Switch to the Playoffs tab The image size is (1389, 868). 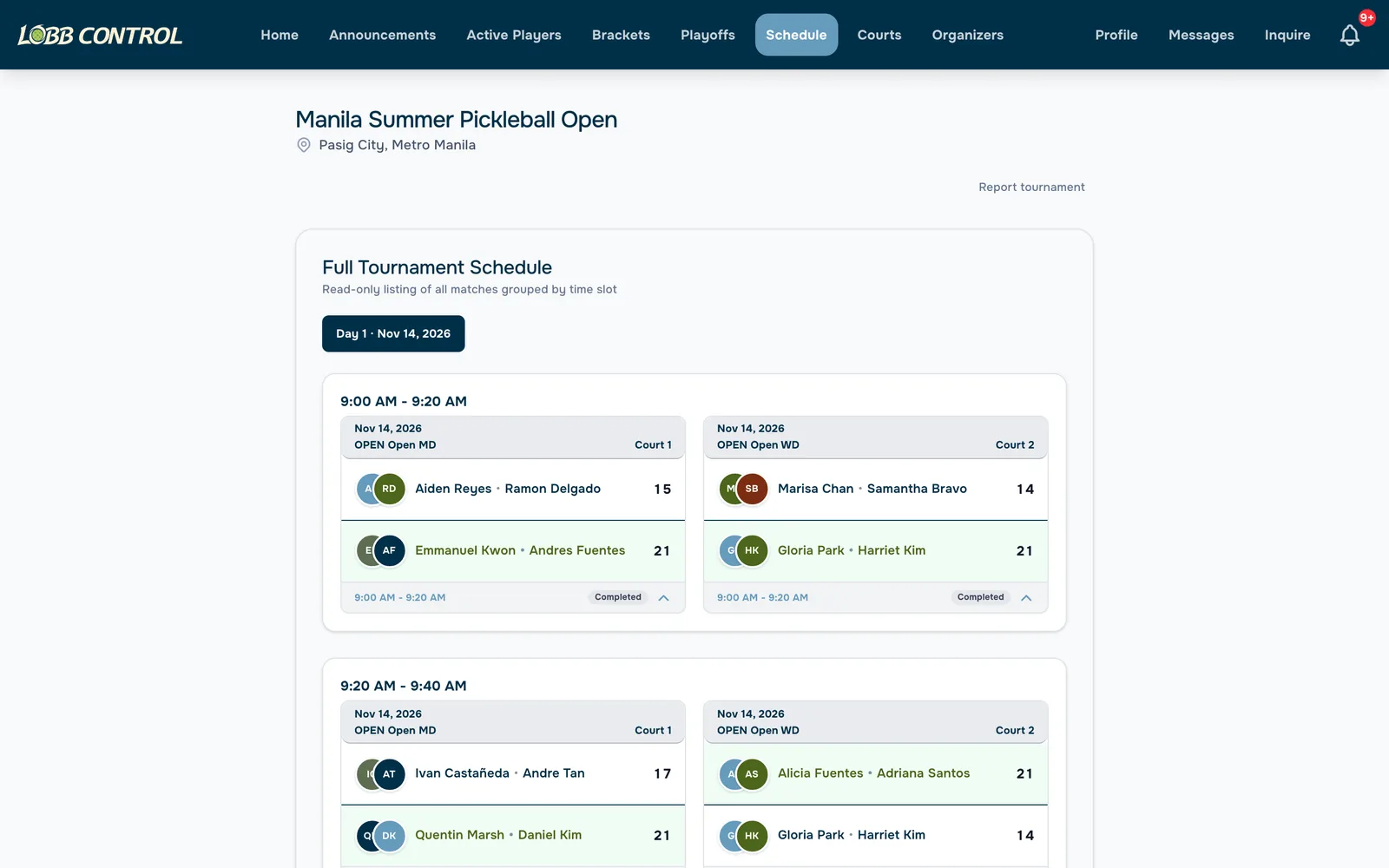pyautogui.click(x=708, y=35)
